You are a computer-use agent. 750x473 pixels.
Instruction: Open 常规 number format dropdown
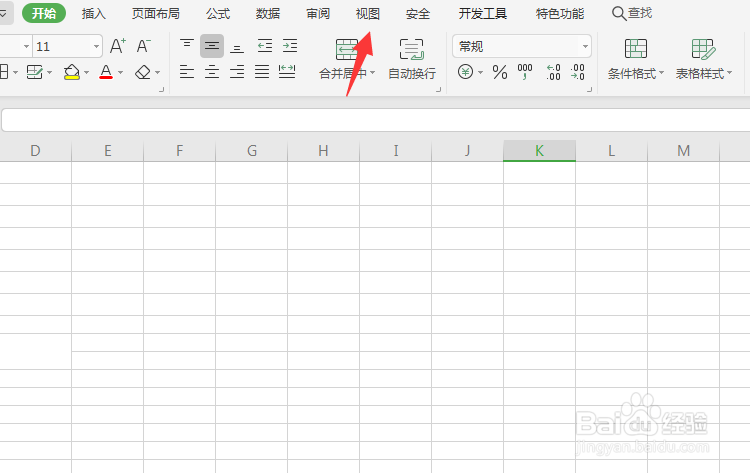pos(585,46)
